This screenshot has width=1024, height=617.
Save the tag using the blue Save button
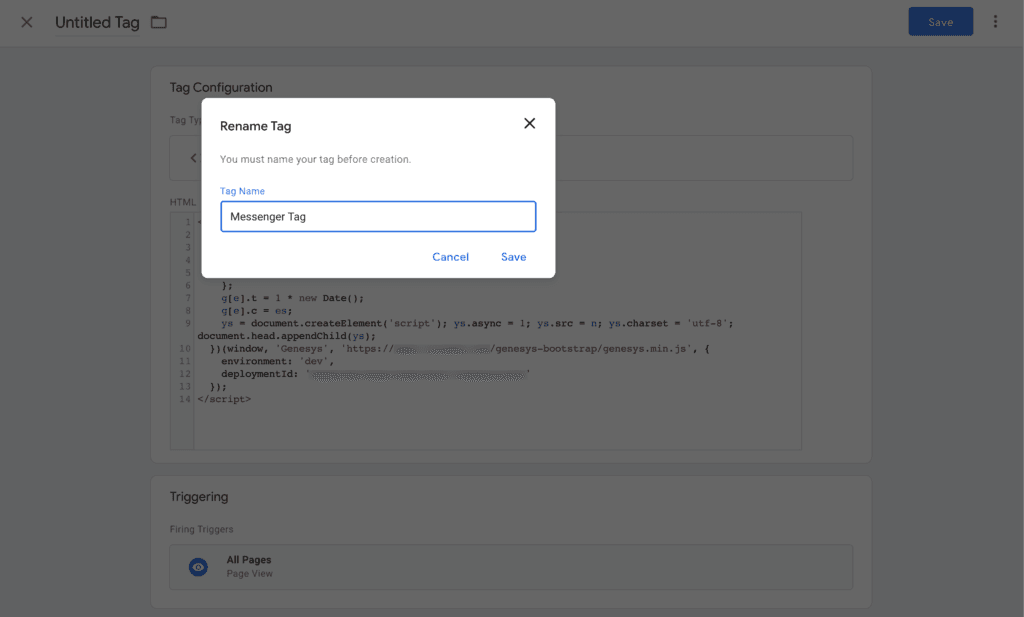[x=940, y=21]
